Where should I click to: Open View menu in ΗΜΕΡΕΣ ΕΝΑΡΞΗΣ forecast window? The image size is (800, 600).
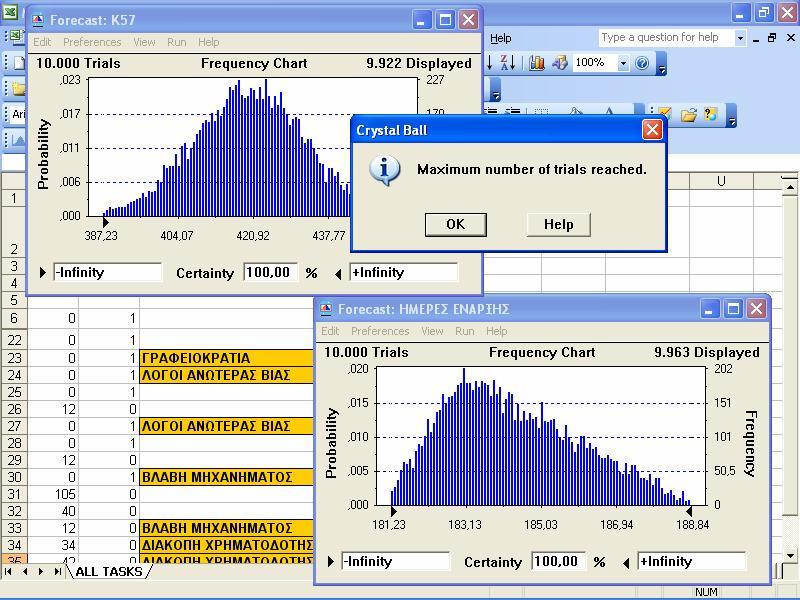tap(432, 331)
